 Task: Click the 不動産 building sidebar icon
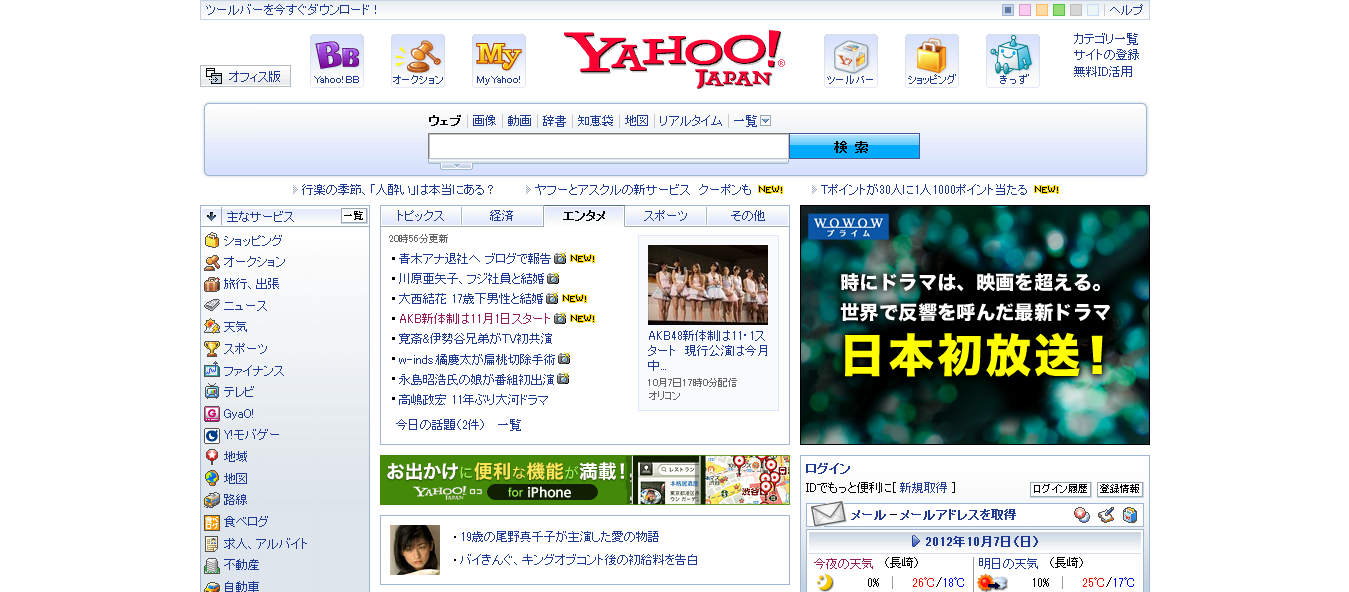(x=212, y=565)
